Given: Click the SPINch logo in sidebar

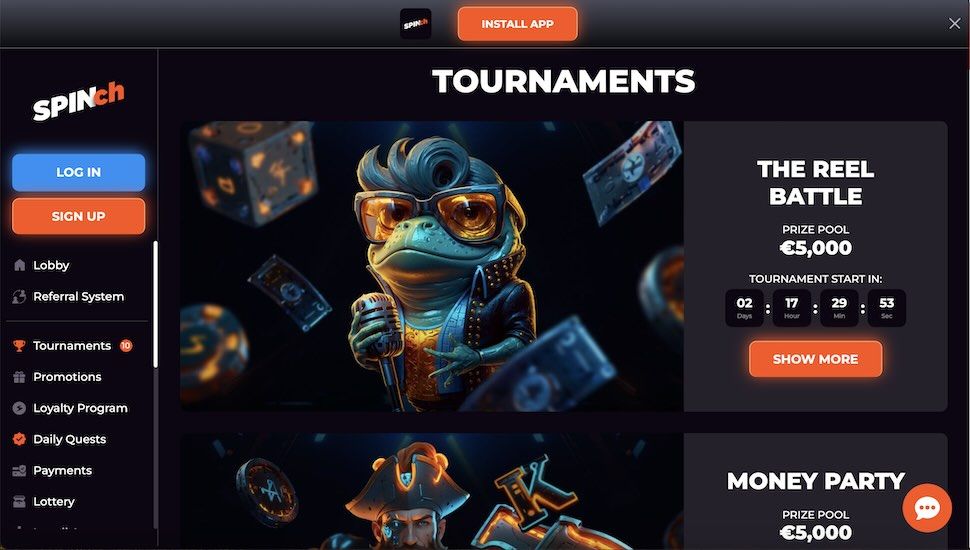Looking at the screenshot, I should point(79,101).
